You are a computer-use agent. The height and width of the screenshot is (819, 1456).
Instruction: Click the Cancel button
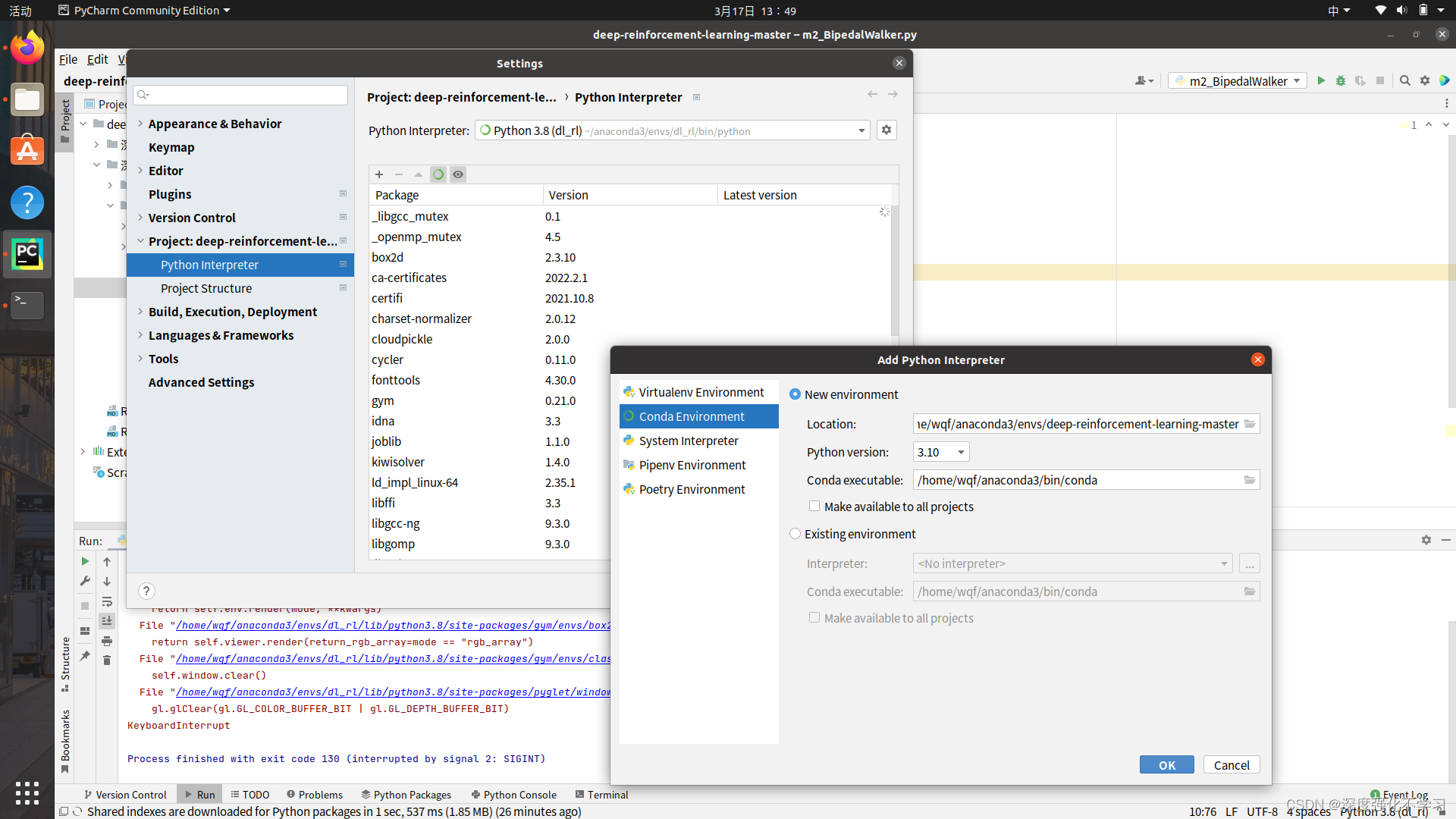(x=1231, y=765)
